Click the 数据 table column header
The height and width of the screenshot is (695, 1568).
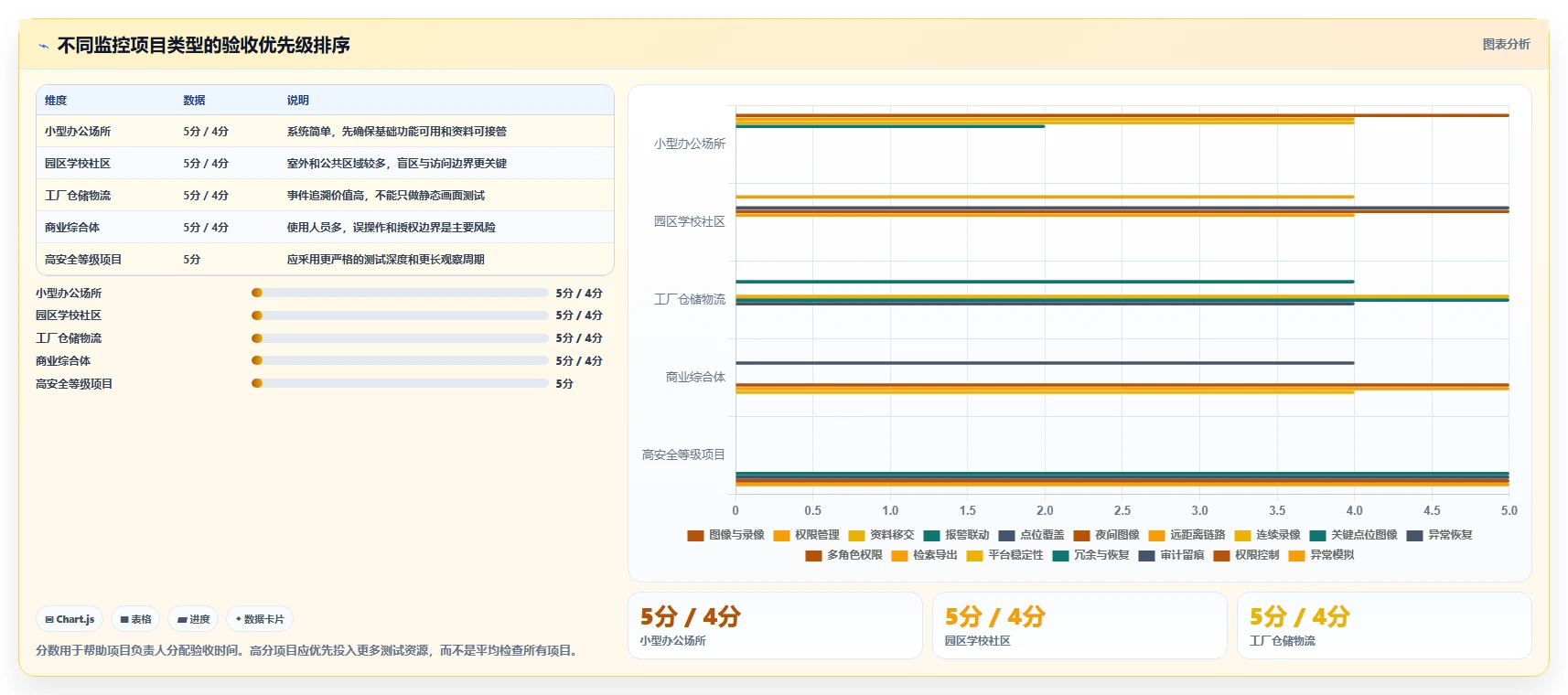click(194, 101)
